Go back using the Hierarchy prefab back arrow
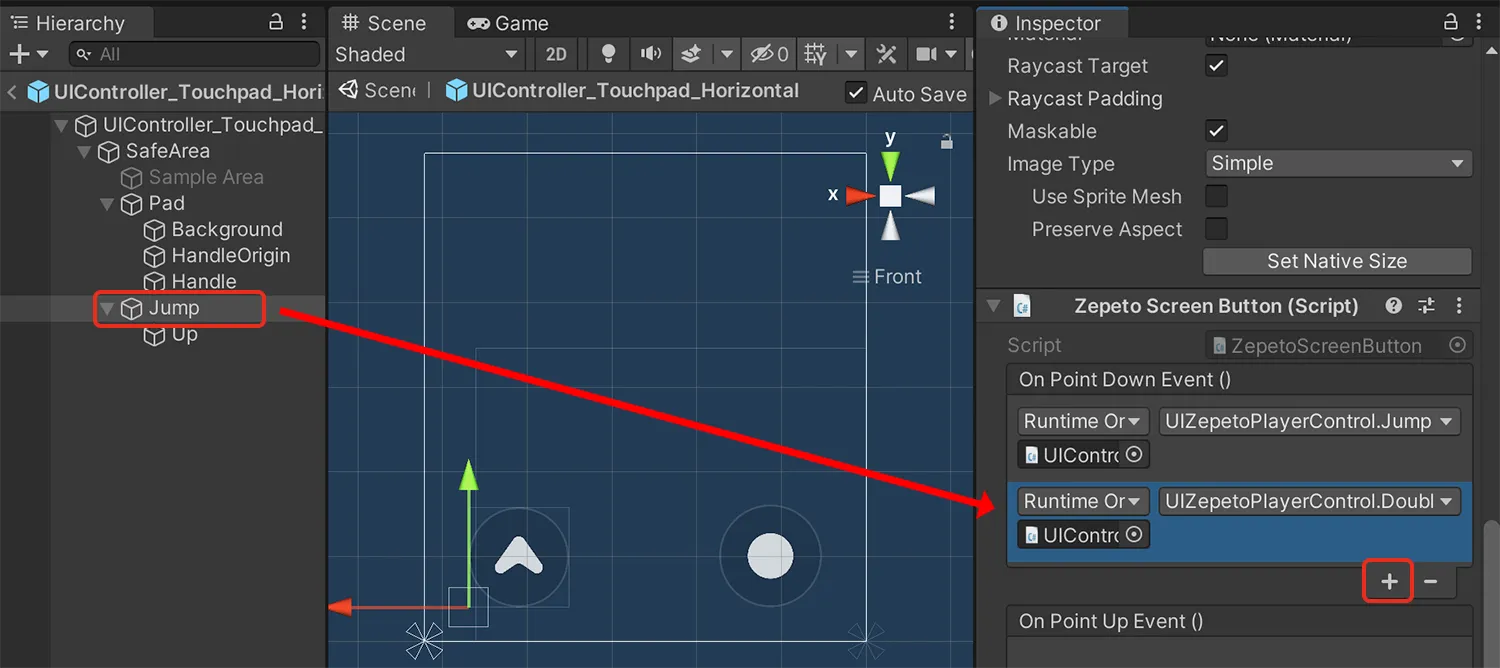The height and width of the screenshot is (668, 1500). (x=12, y=92)
